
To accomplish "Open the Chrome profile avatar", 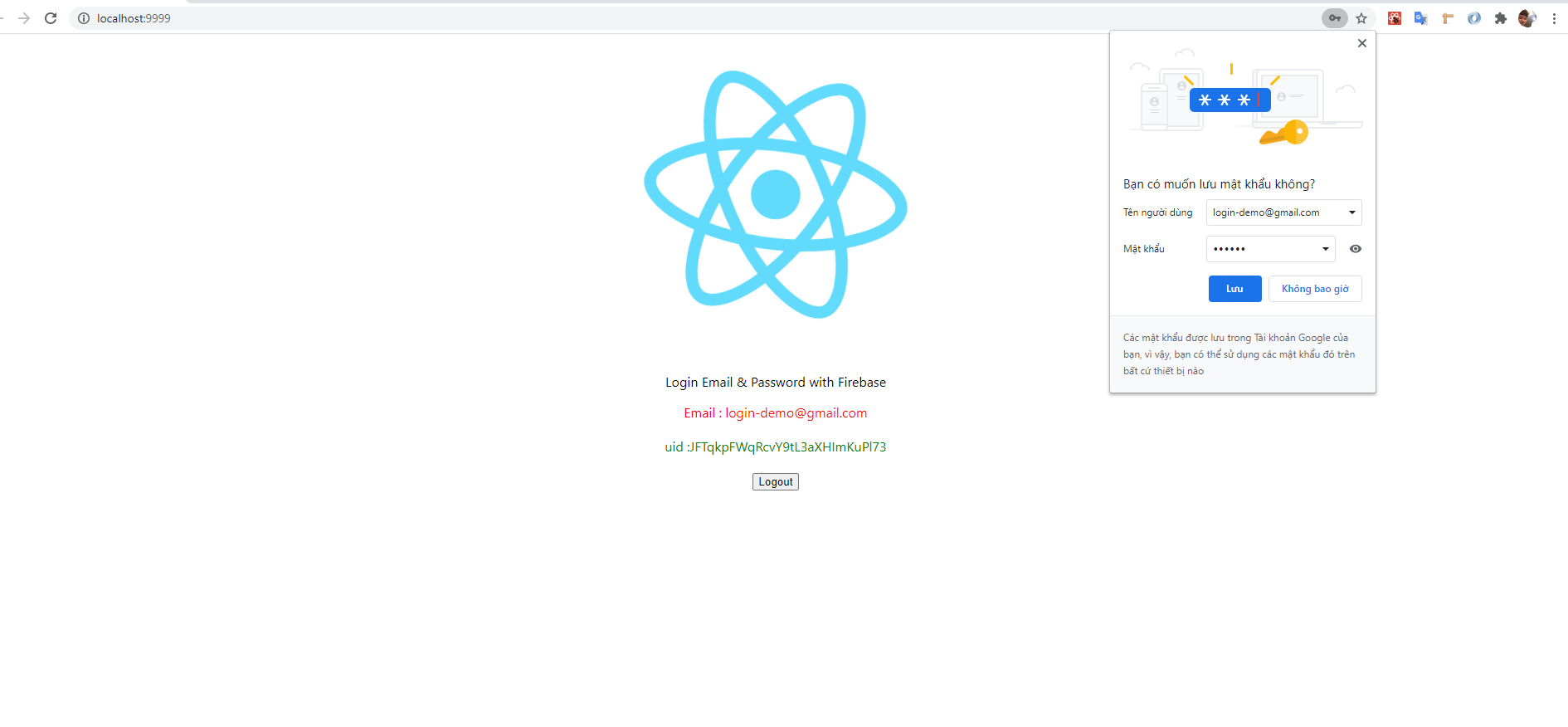I will 1527,18.
